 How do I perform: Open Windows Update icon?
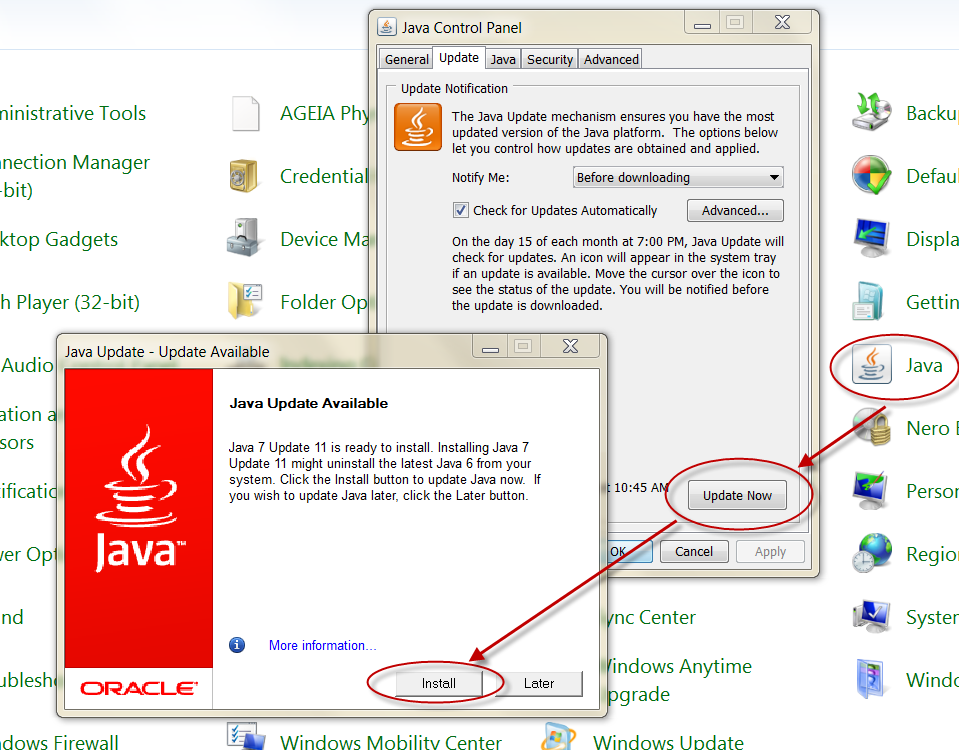pos(558,737)
